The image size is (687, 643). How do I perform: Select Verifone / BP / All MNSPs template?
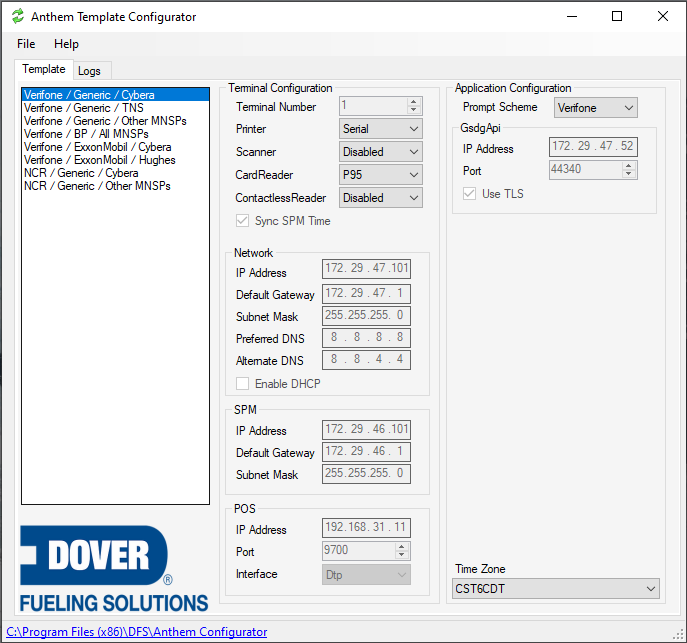pyautogui.click(x=115, y=134)
